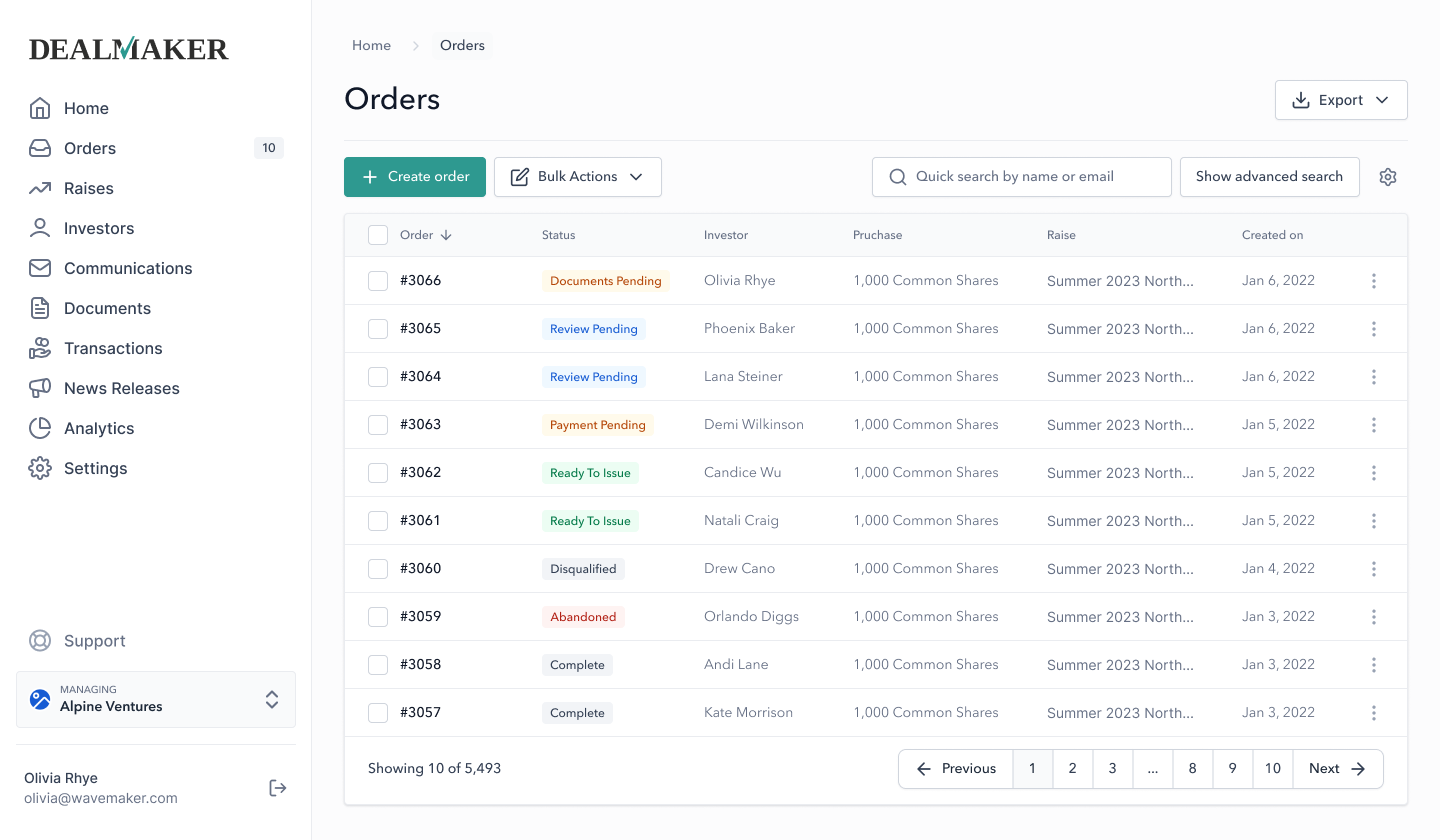The height and width of the screenshot is (840, 1440).
Task: Click the Communications envelope icon
Action: coord(39,268)
